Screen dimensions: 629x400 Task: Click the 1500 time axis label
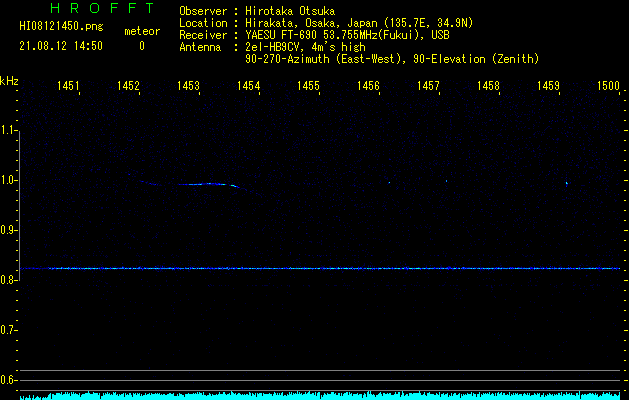coord(609,86)
